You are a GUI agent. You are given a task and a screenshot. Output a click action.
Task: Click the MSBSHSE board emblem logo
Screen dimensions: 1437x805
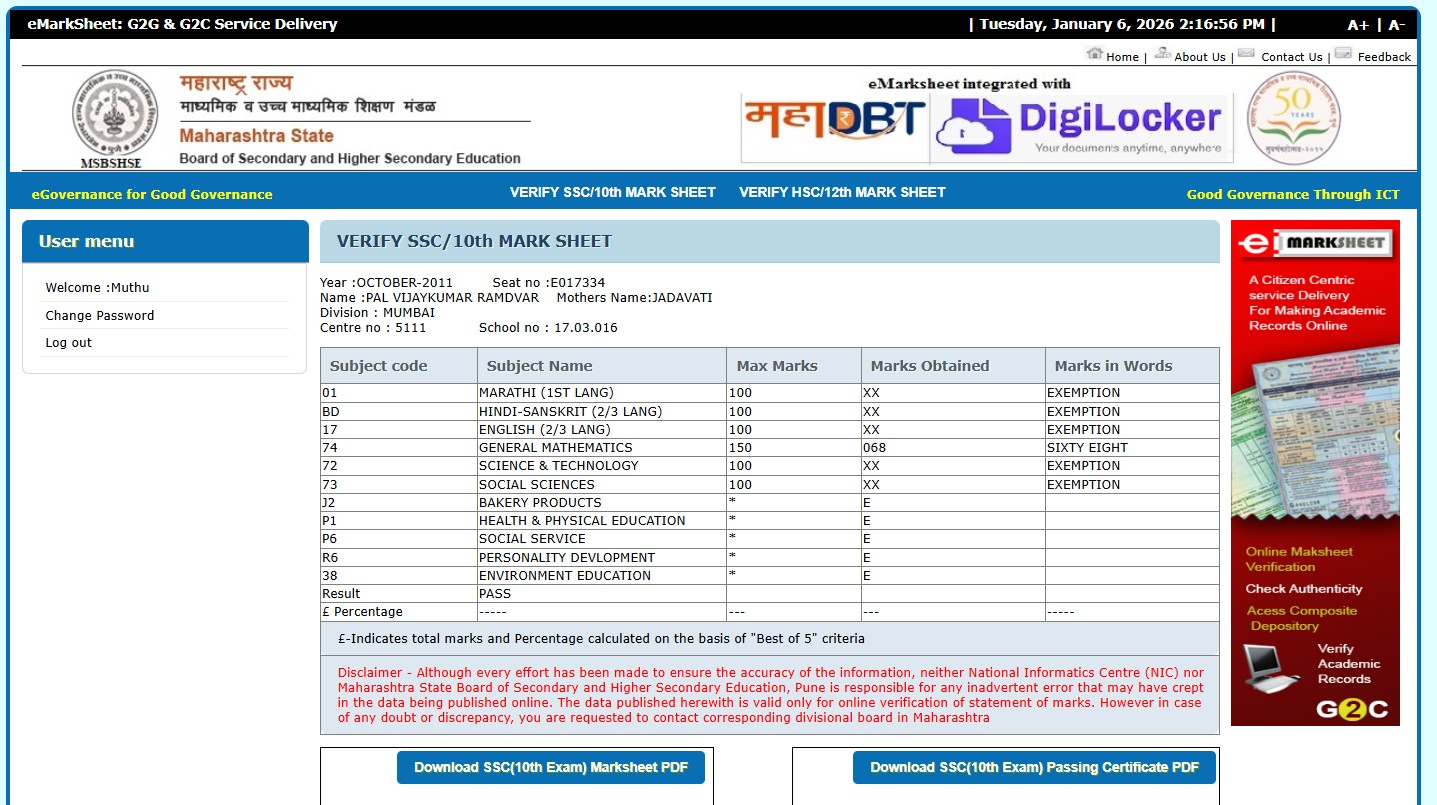115,112
